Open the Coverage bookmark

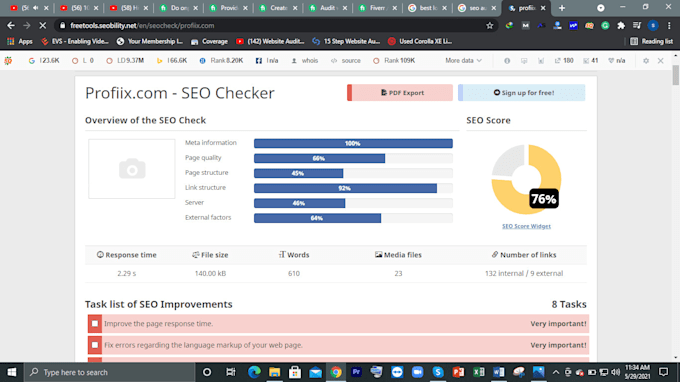pyautogui.click(x=209, y=41)
